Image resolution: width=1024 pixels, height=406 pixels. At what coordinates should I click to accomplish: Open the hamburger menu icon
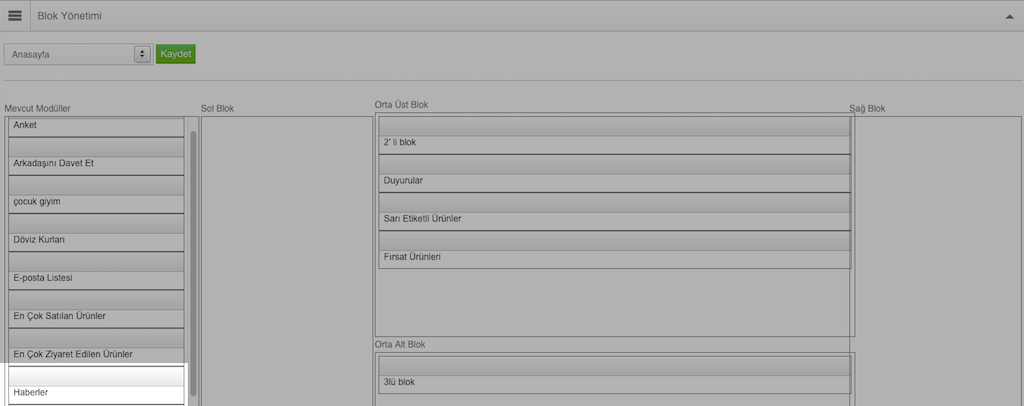tap(15, 16)
